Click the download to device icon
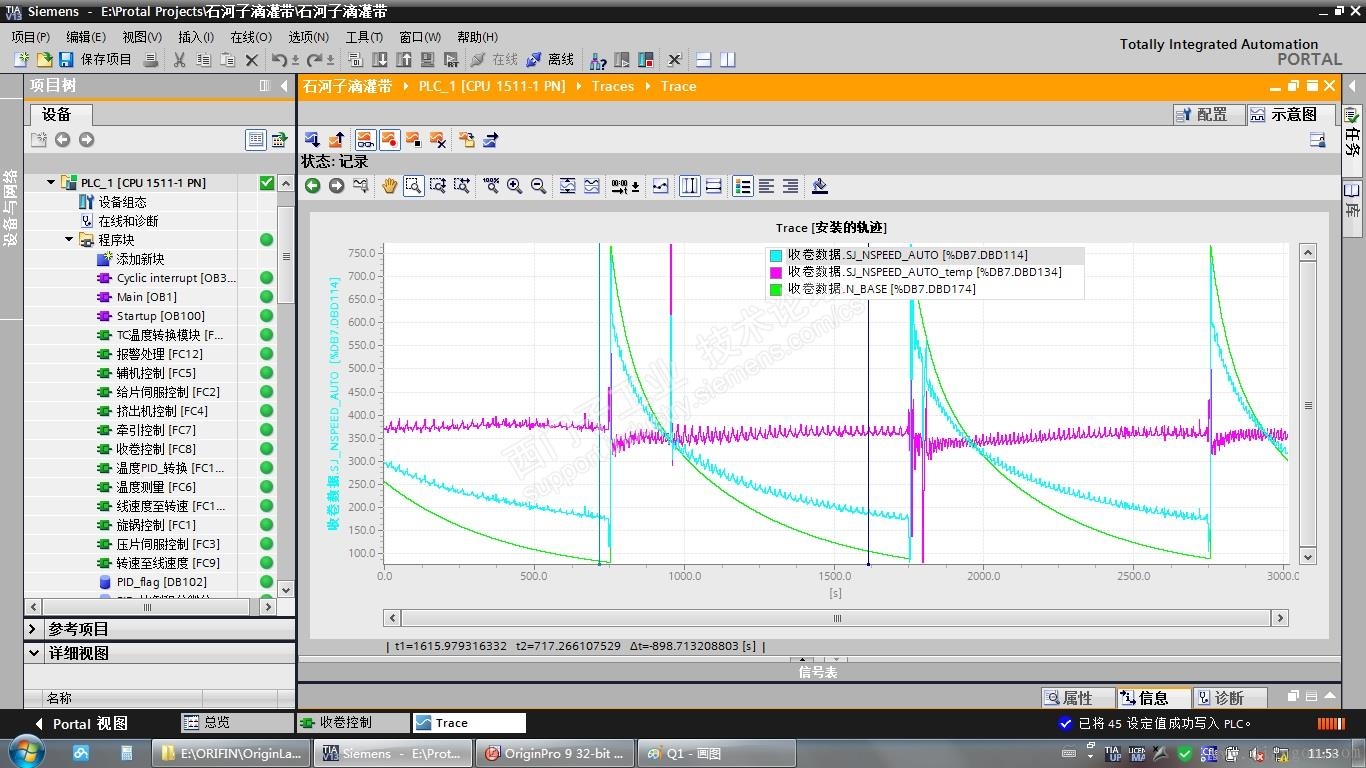This screenshot has height=768, width=1366. [379, 60]
